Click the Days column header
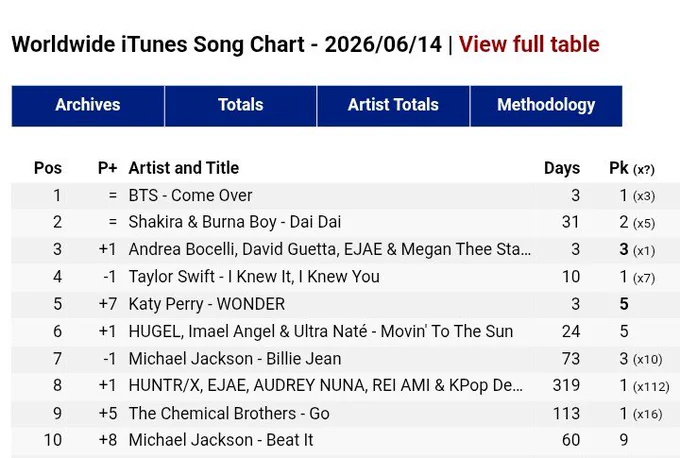 [x=562, y=168]
